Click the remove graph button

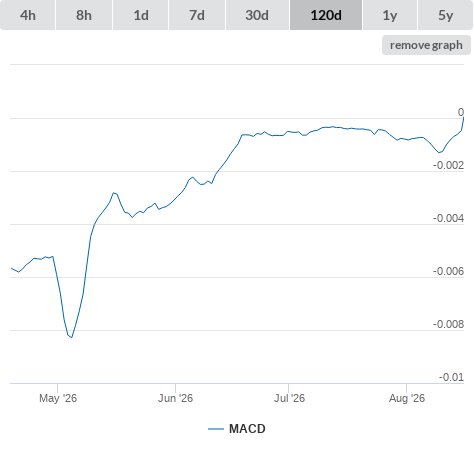pos(426,45)
